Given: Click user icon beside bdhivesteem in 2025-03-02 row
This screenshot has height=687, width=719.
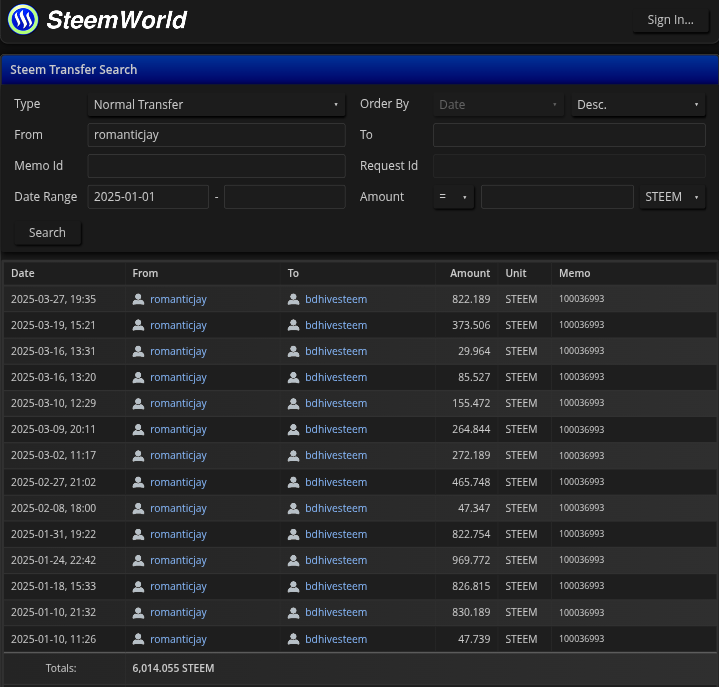Looking at the screenshot, I should [x=293, y=455].
